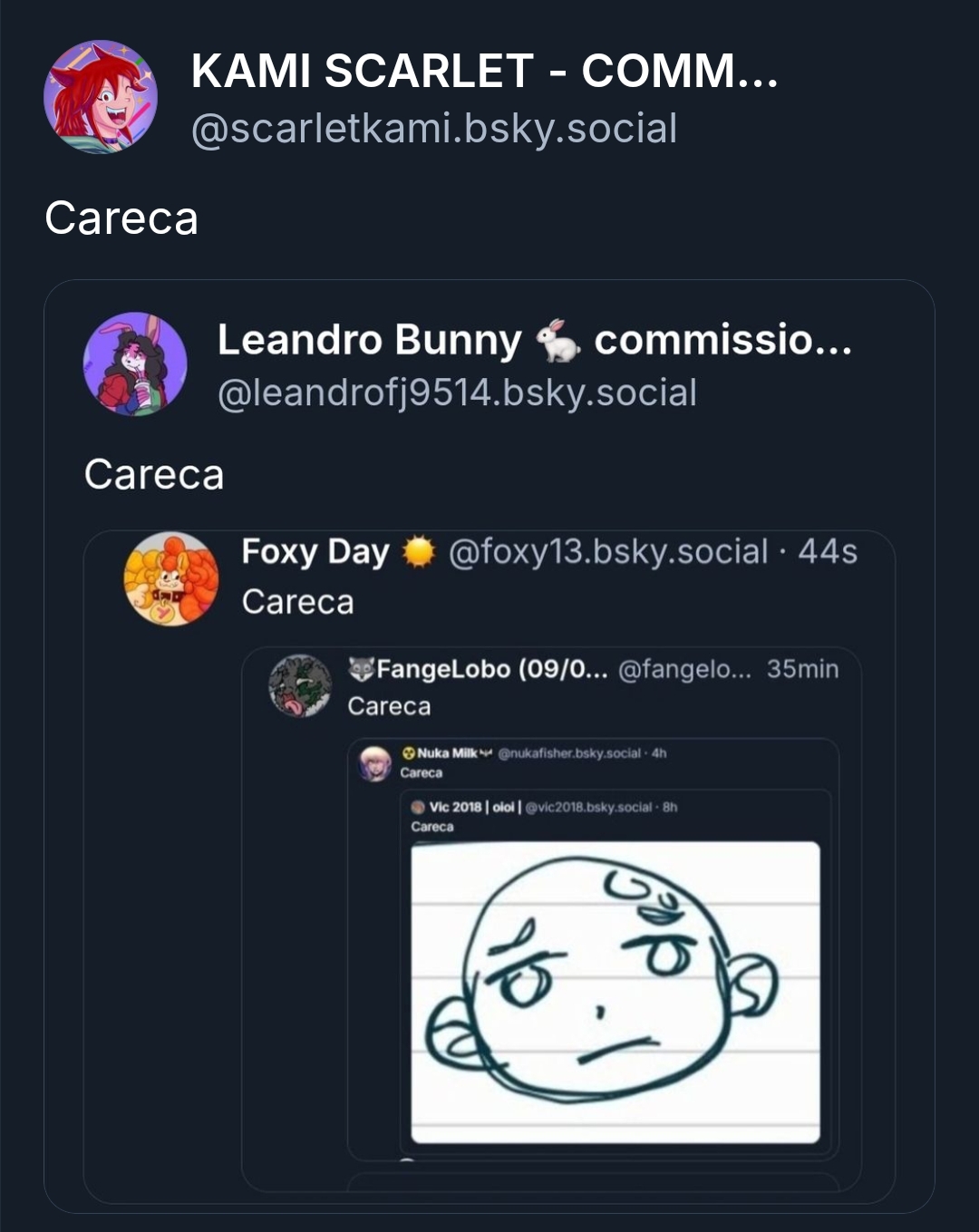979x1232 pixels.
Task: Open the @foxy13.bsky.social handle
Action: coord(608,551)
